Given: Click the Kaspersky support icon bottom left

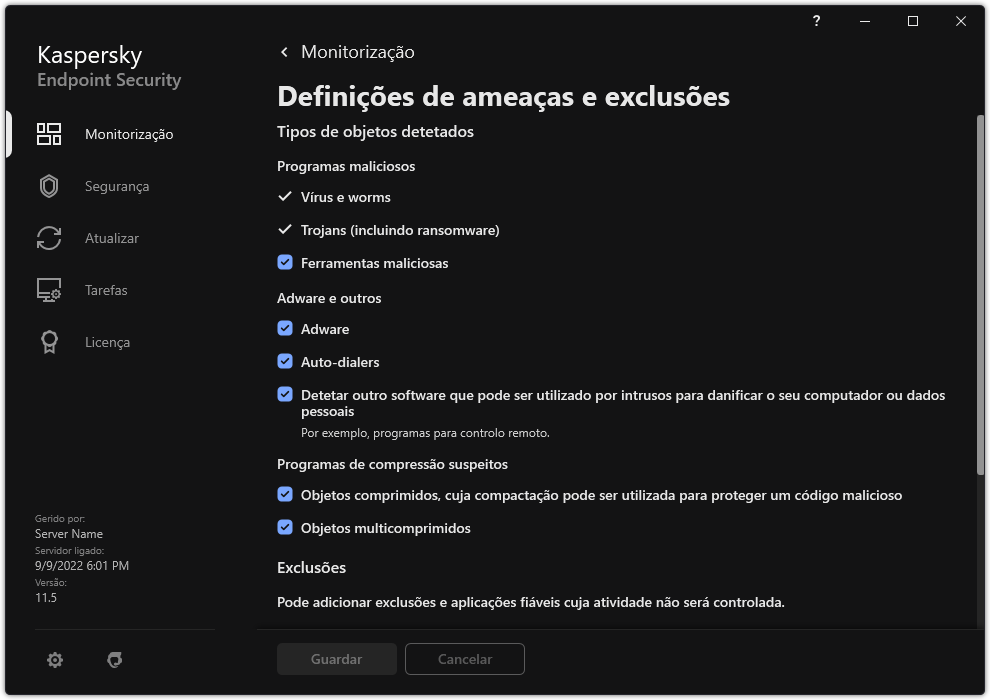Looking at the screenshot, I should click(x=115, y=659).
